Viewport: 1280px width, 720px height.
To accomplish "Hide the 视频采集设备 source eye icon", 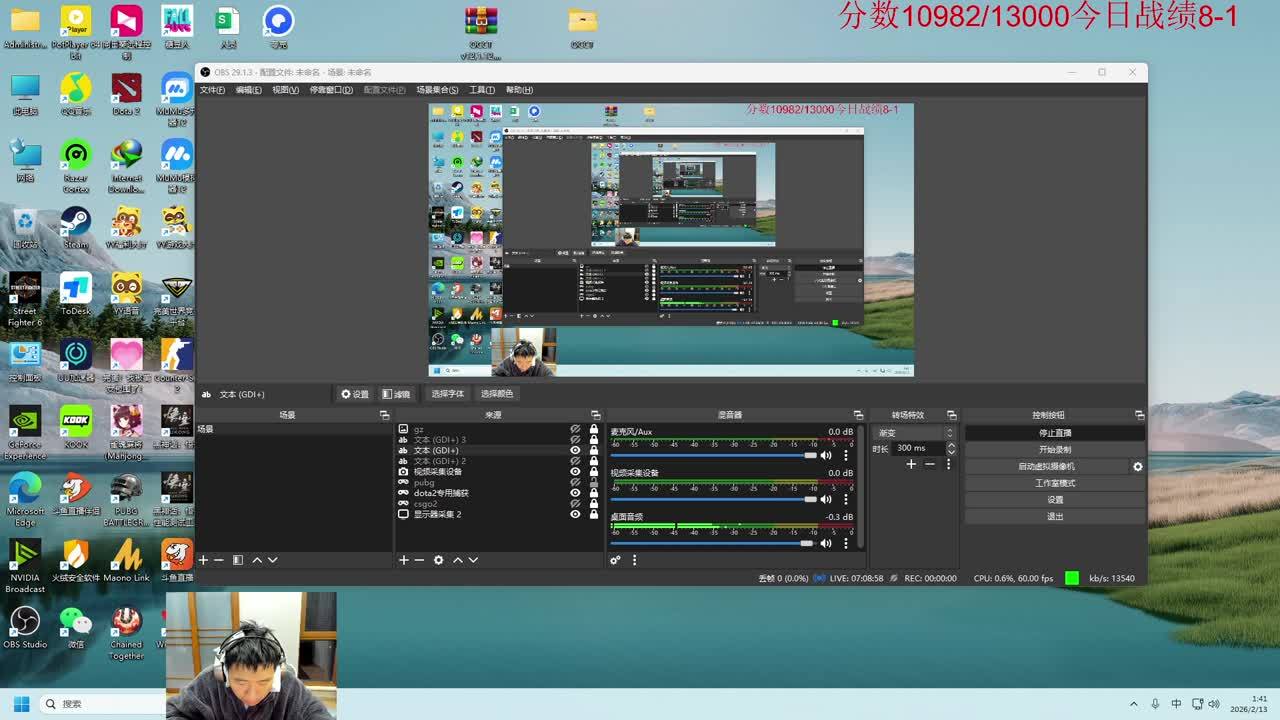I will tap(575, 472).
